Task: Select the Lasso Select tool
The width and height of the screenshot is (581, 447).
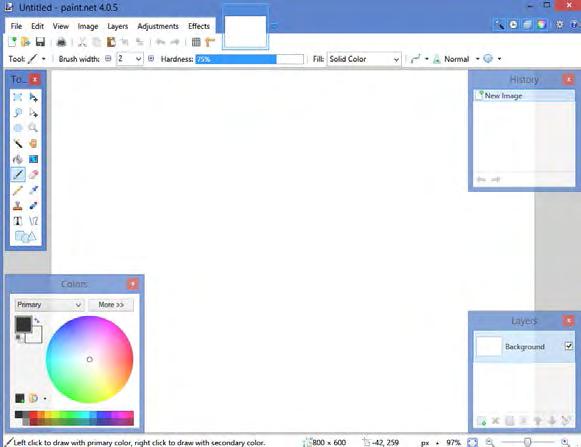Action: (x=17, y=113)
